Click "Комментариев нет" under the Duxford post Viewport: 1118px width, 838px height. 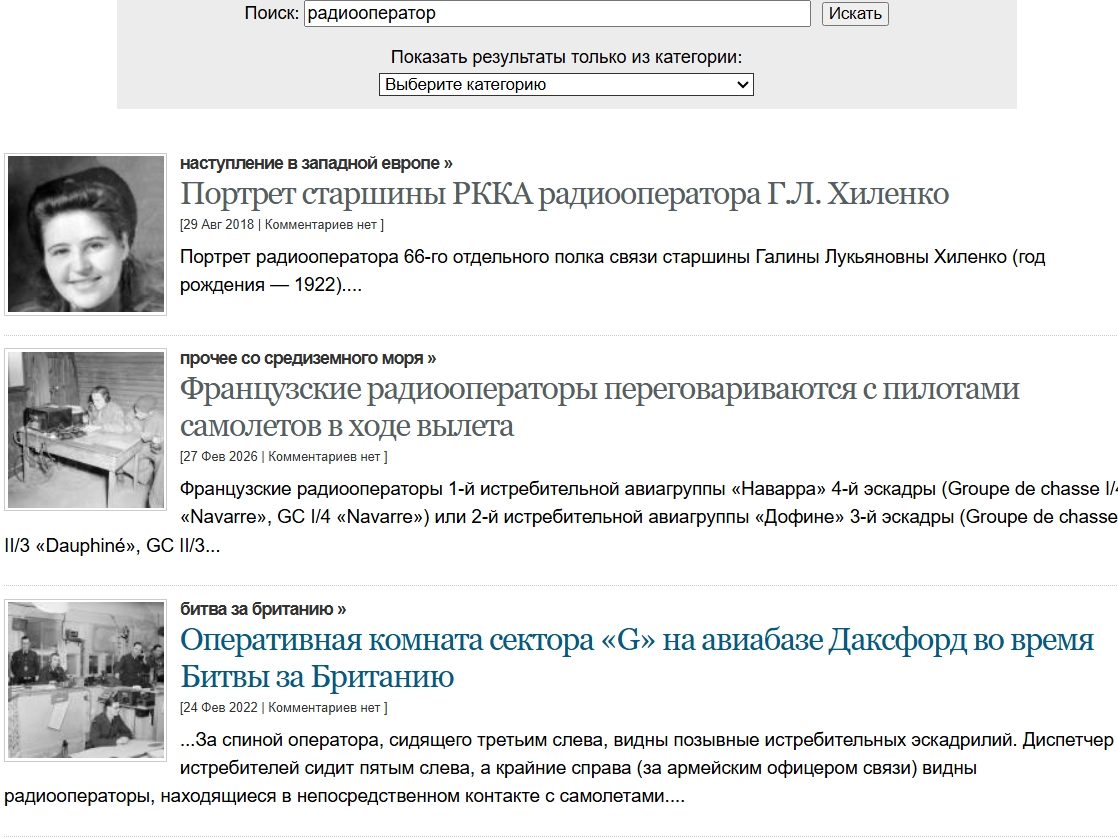coord(325,708)
